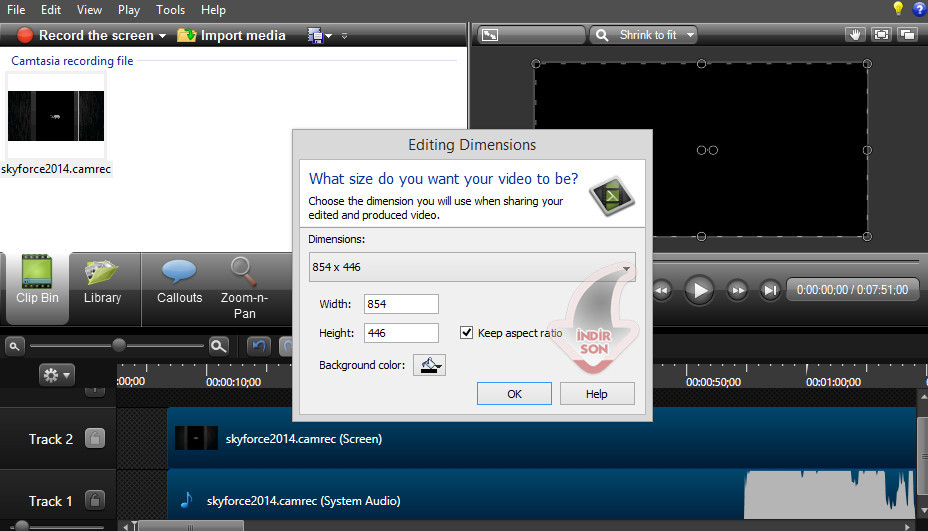This screenshot has width=928, height=531.
Task: Open the Help menu
Action: coord(213,9)
